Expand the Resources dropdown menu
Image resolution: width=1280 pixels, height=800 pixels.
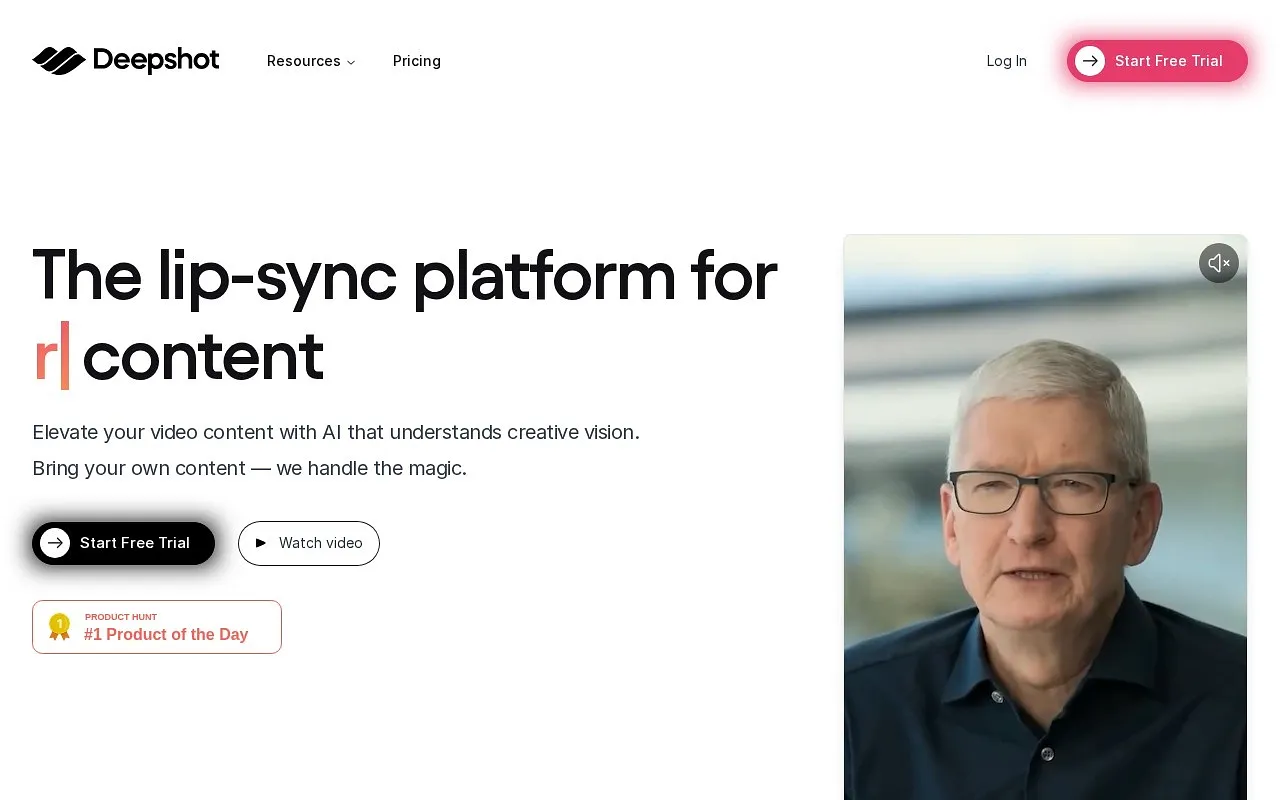311,61
